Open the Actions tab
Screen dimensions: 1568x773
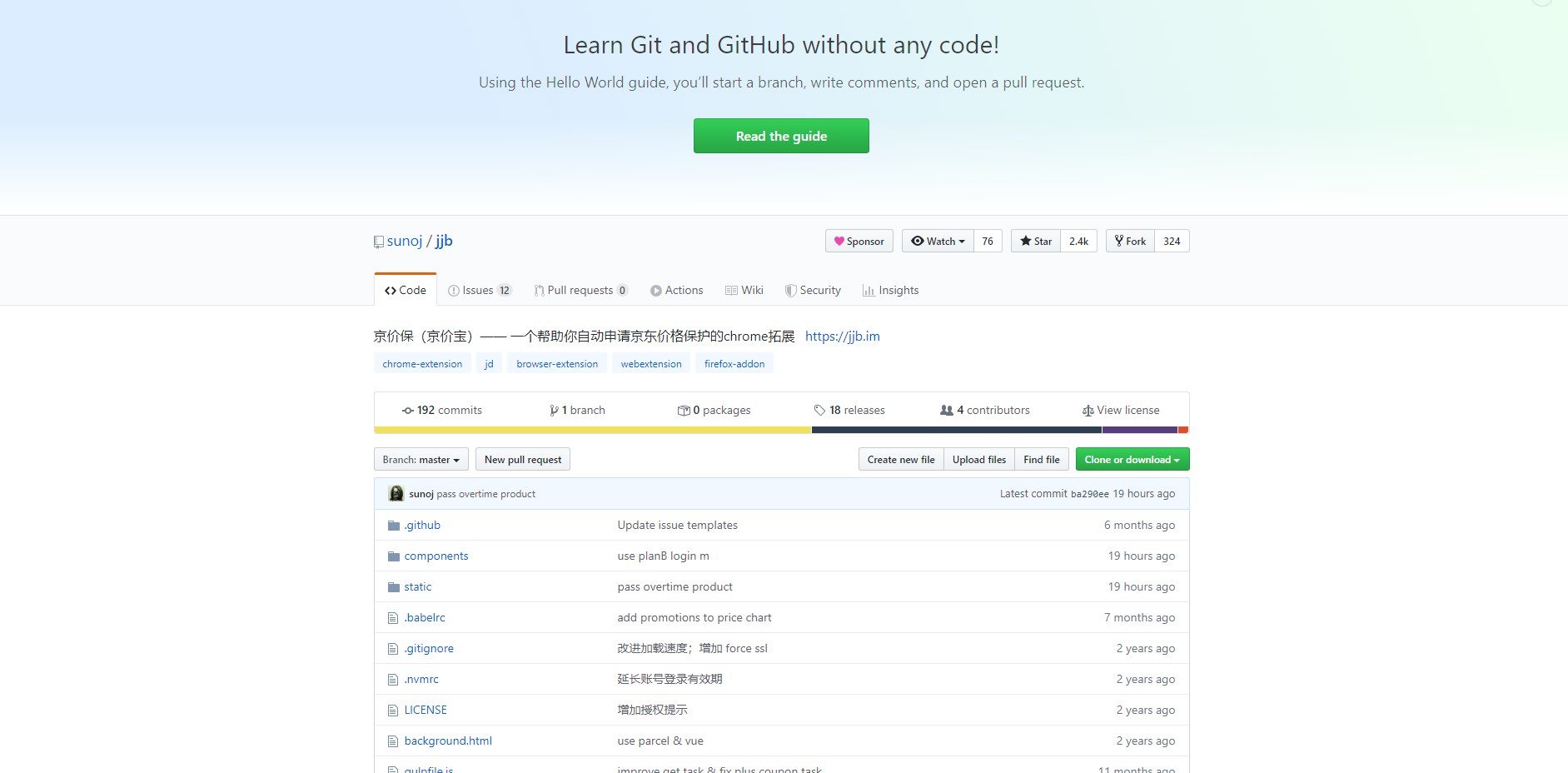(677, 290)
